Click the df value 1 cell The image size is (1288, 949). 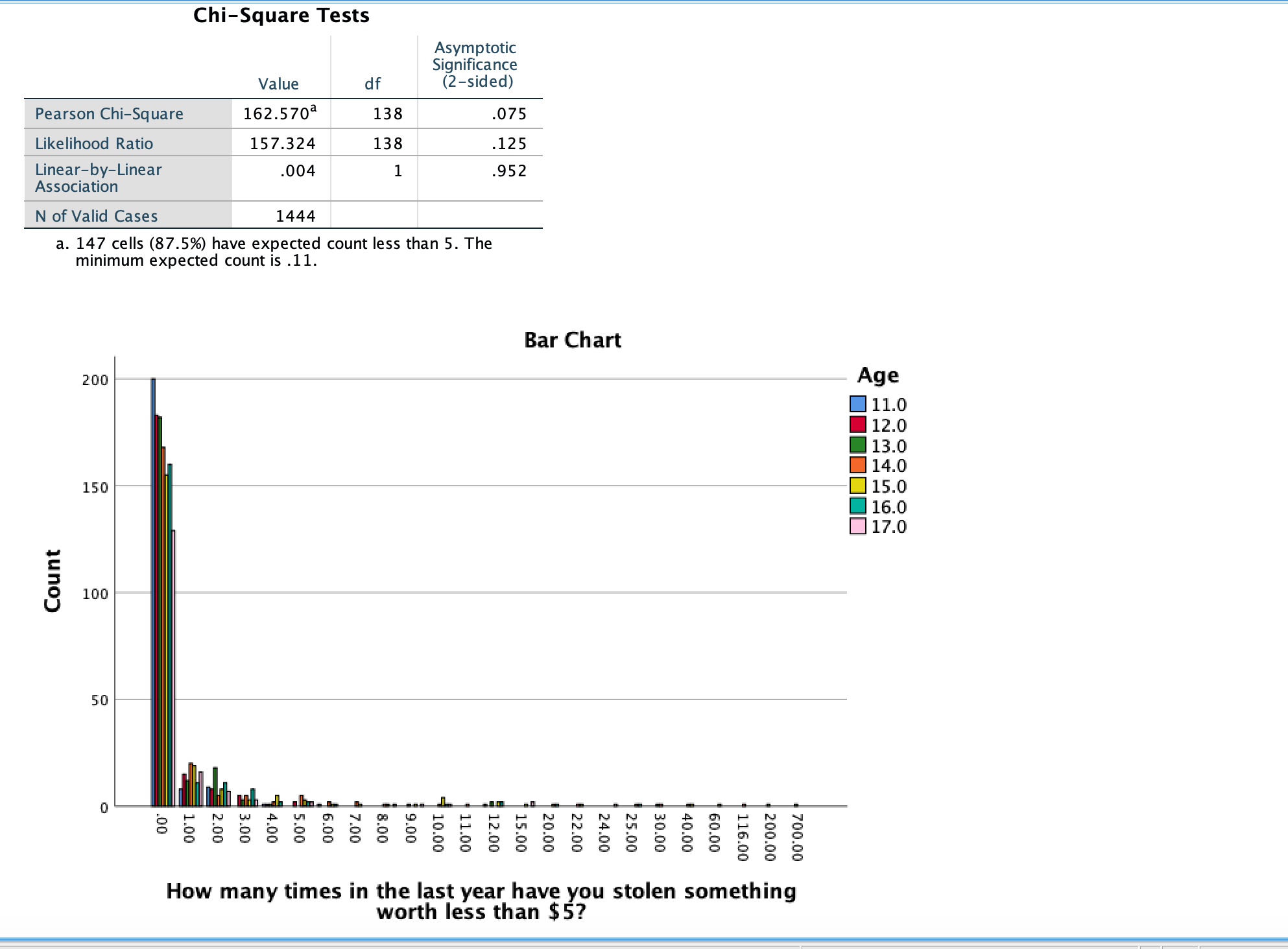click(x=398, y=171)
